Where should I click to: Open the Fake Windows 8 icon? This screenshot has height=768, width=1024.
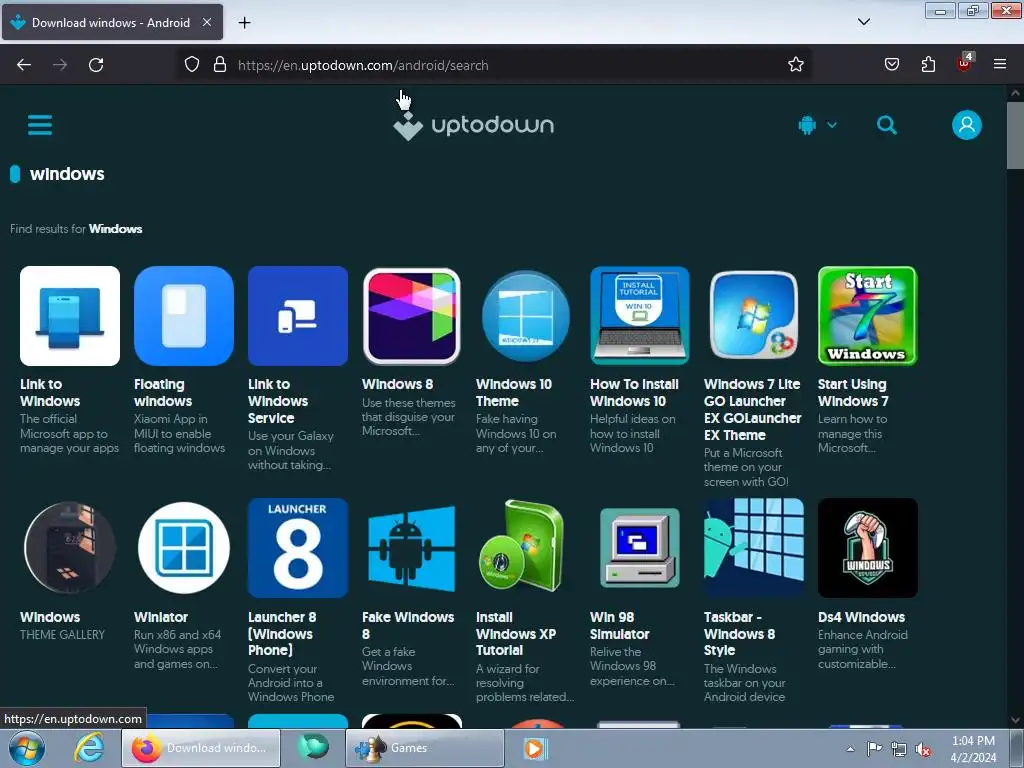[411, 548]
